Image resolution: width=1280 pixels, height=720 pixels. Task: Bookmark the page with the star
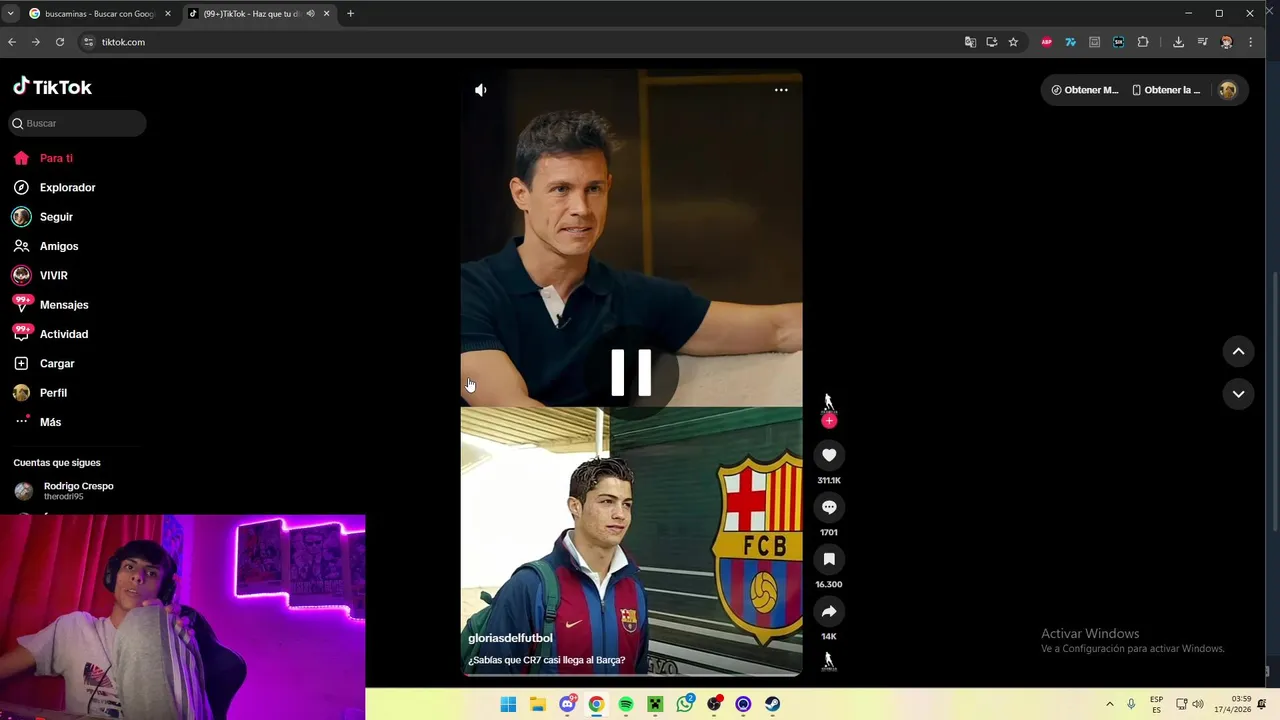tap(1013, 42)
